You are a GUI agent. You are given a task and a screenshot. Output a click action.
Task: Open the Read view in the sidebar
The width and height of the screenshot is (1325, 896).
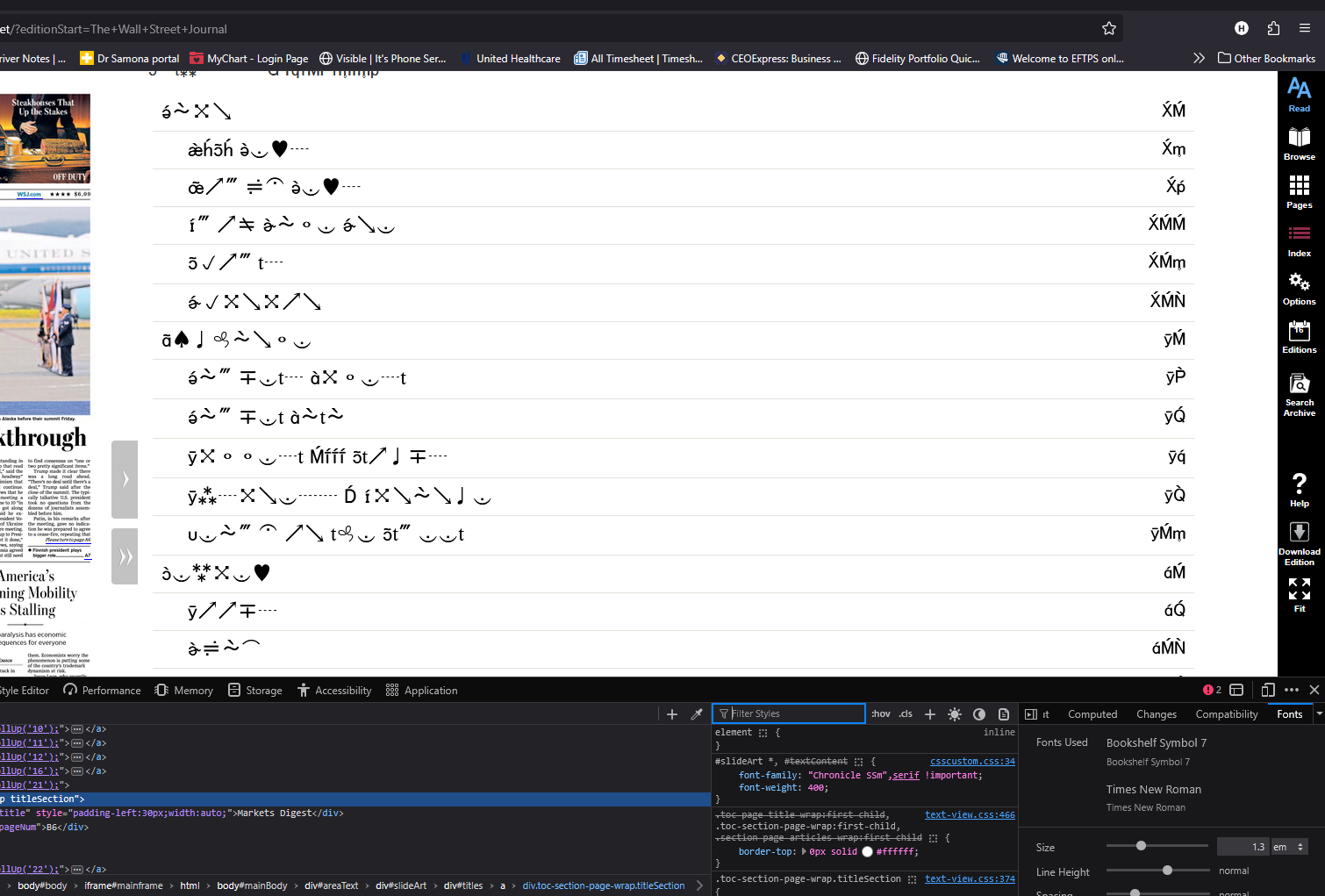pos(1299,96)
